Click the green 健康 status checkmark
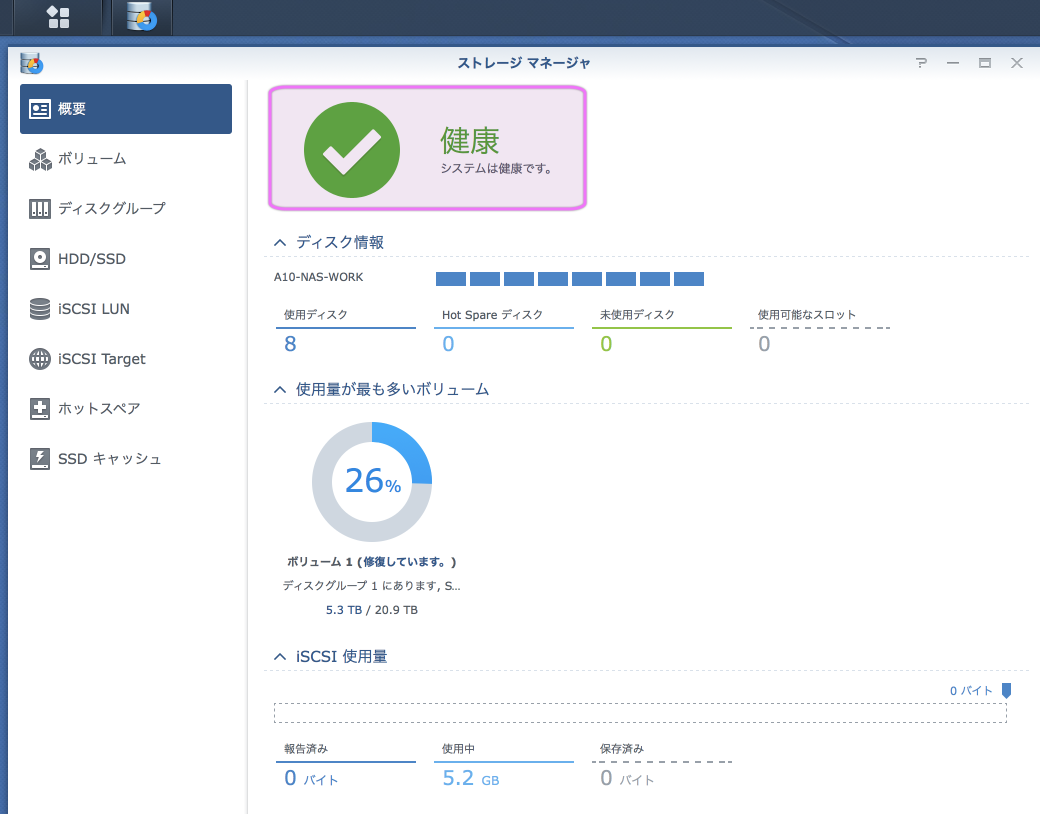The height and width of the screenshot is (814, 1040). click(352, 150)
